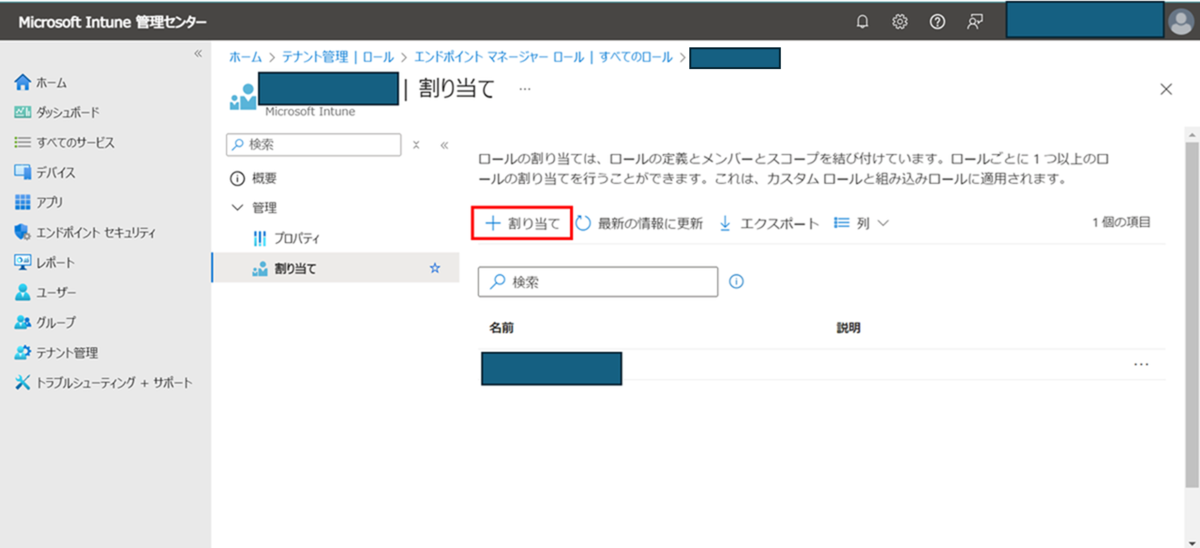Open the assignment row ellipsis menu
Screen dimensions: 1200x548
point(1141,365)
